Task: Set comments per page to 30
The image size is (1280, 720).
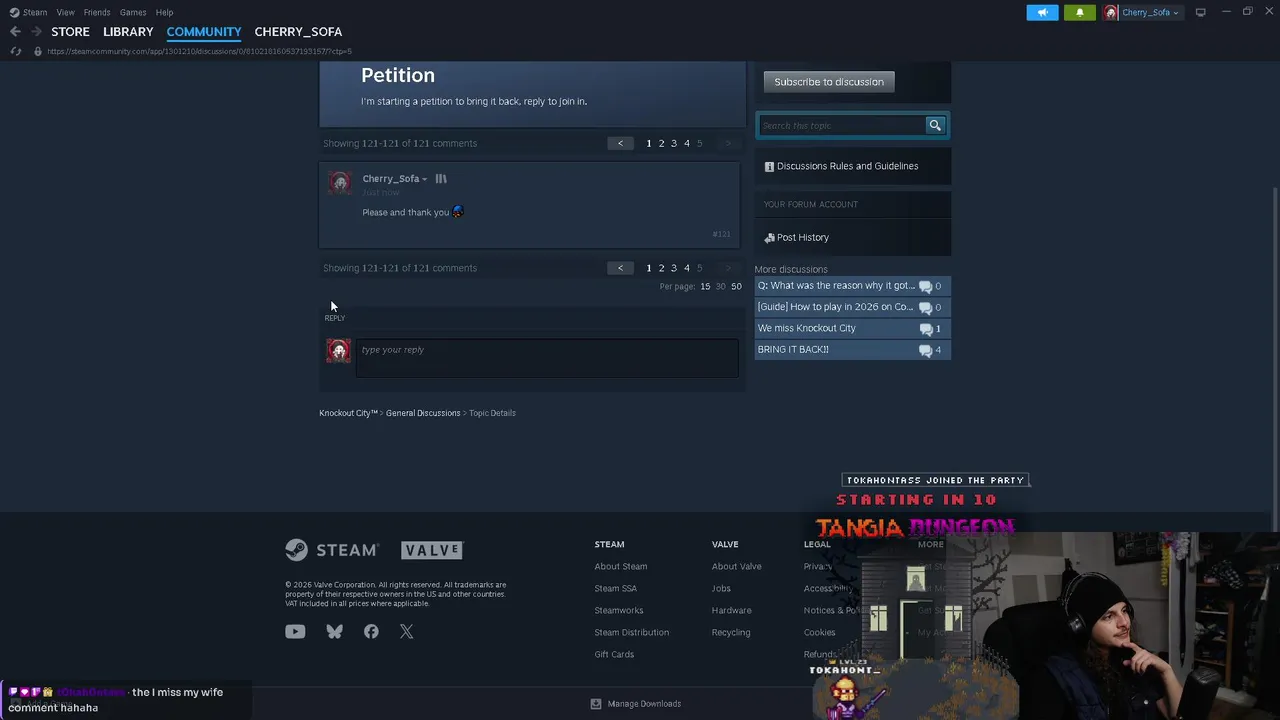Action: tap(720, 287)
